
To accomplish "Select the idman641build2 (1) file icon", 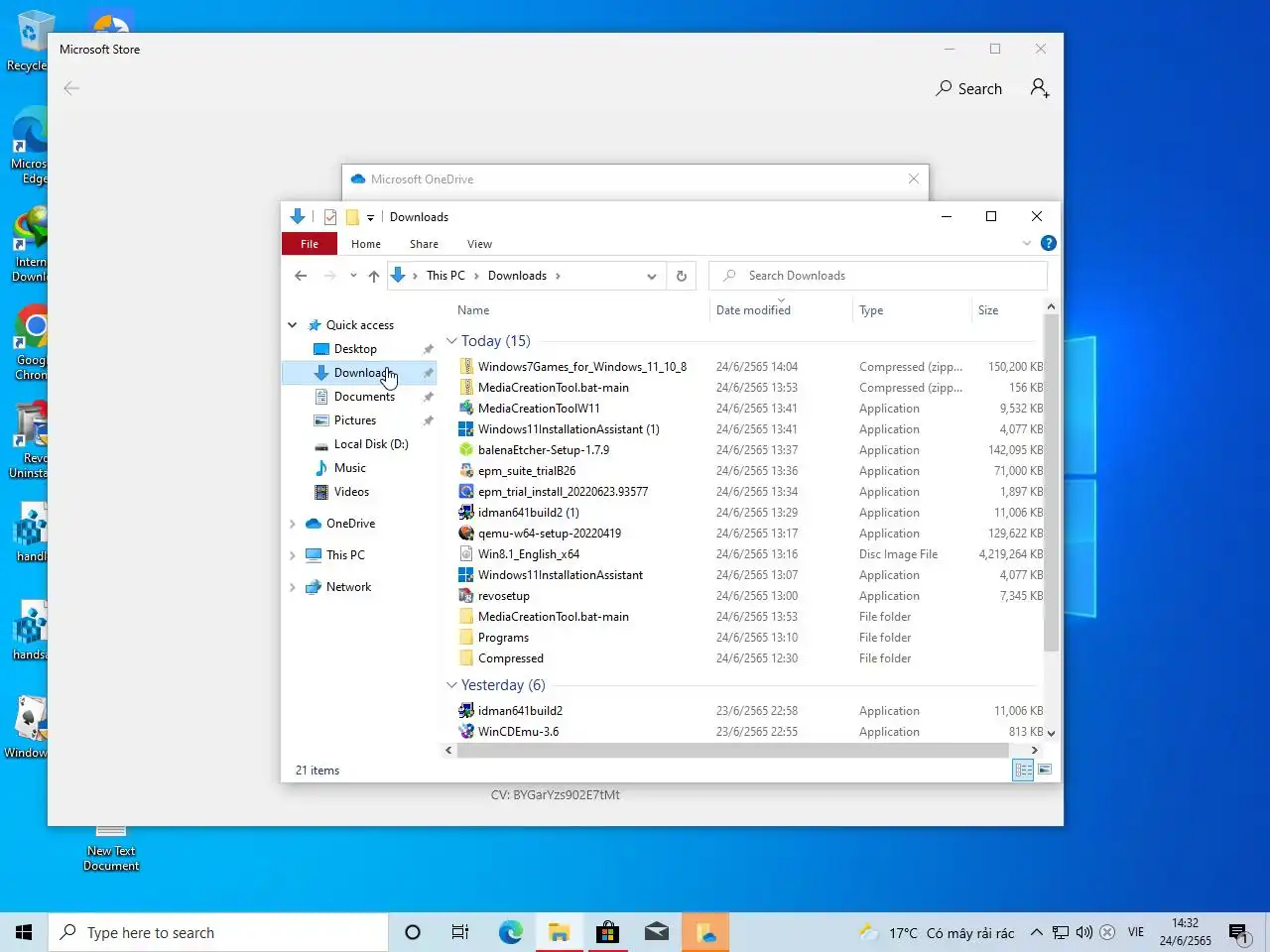I will (x=466, y=513).
